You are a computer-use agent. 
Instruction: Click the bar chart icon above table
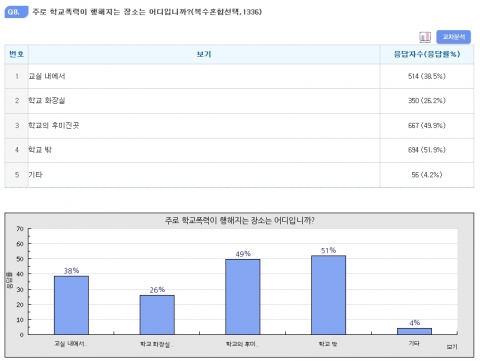(425, 37)
